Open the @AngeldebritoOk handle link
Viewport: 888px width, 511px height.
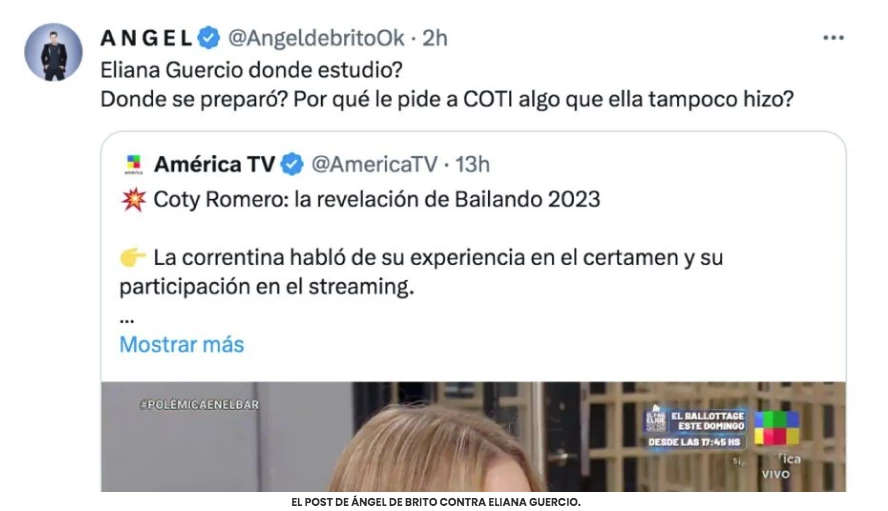(x=316, y=38)
